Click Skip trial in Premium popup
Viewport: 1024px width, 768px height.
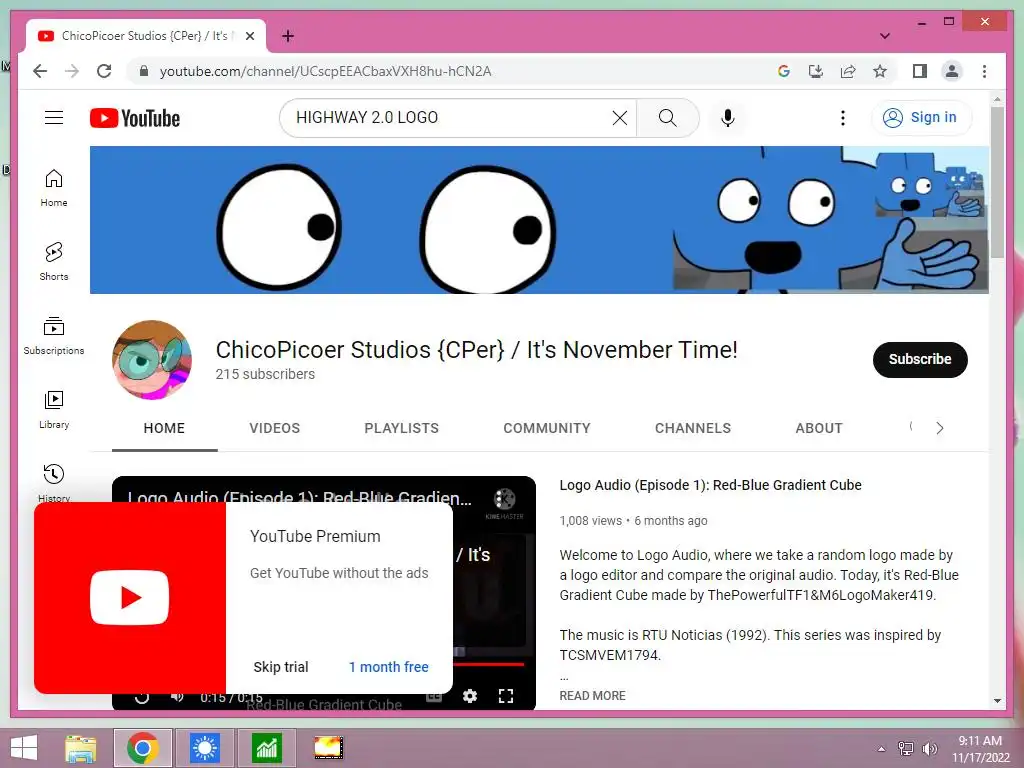tap(281, 667)
